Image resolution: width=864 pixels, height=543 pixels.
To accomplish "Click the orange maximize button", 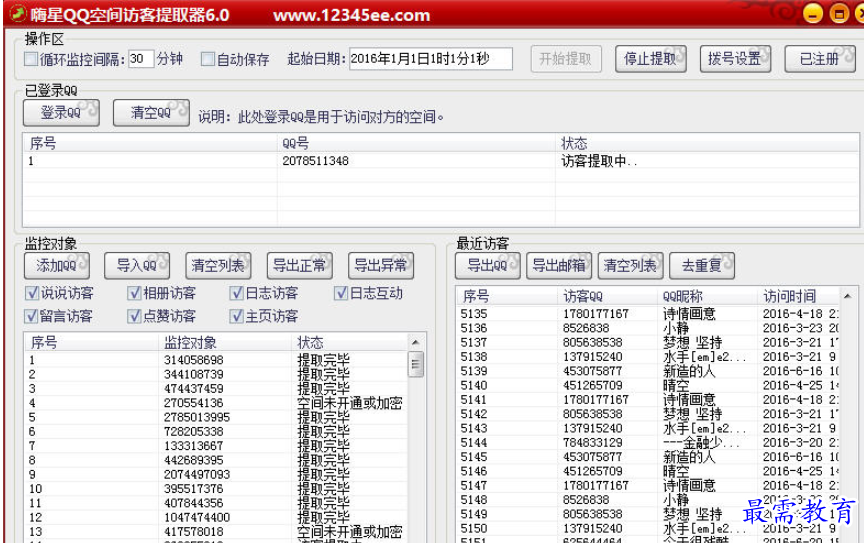I will tap(839, 13).
